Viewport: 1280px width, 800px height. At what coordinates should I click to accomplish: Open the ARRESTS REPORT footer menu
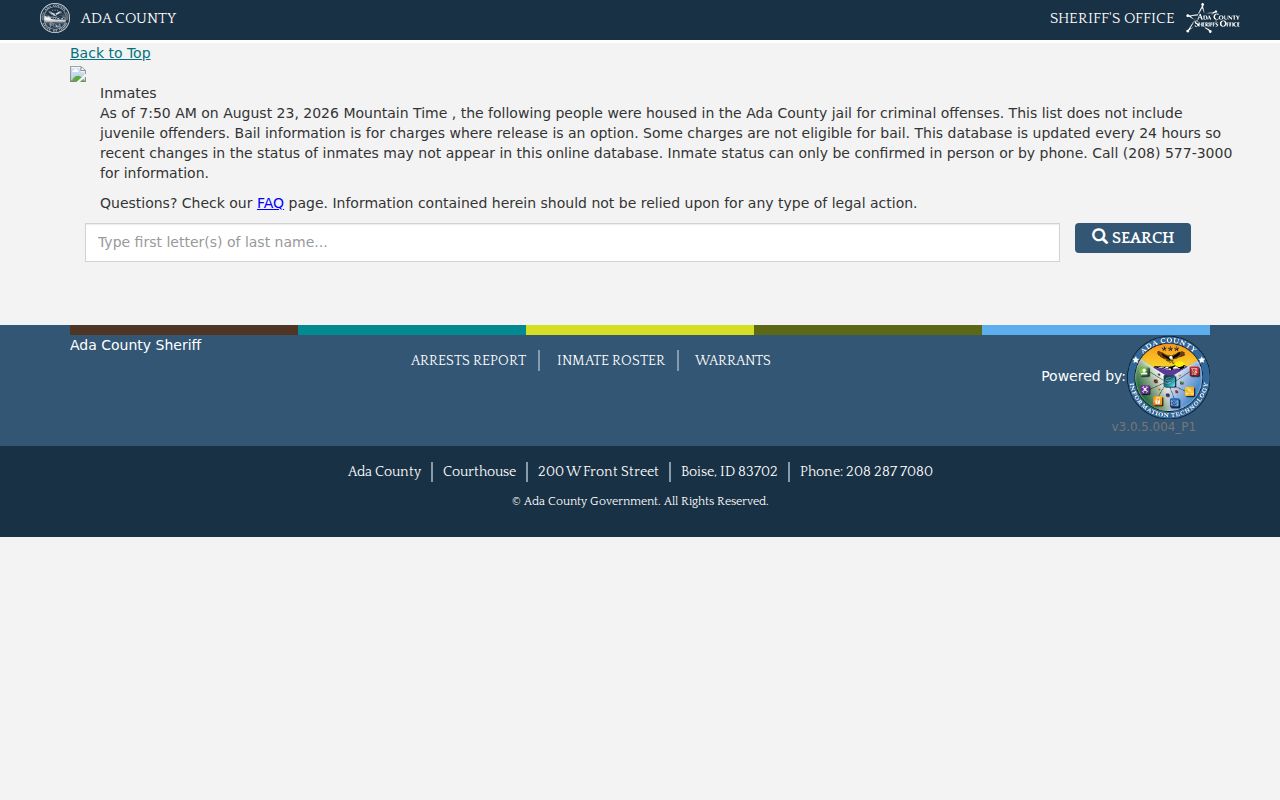pos(468,360)
